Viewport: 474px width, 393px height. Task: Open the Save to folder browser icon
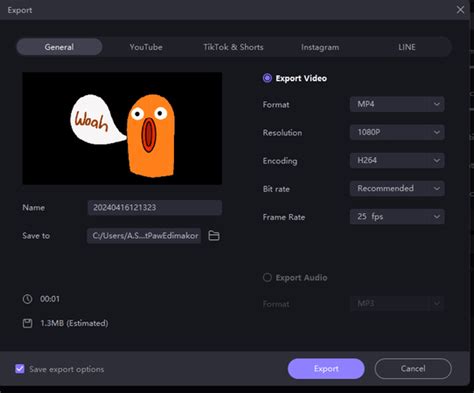(214, 236)
